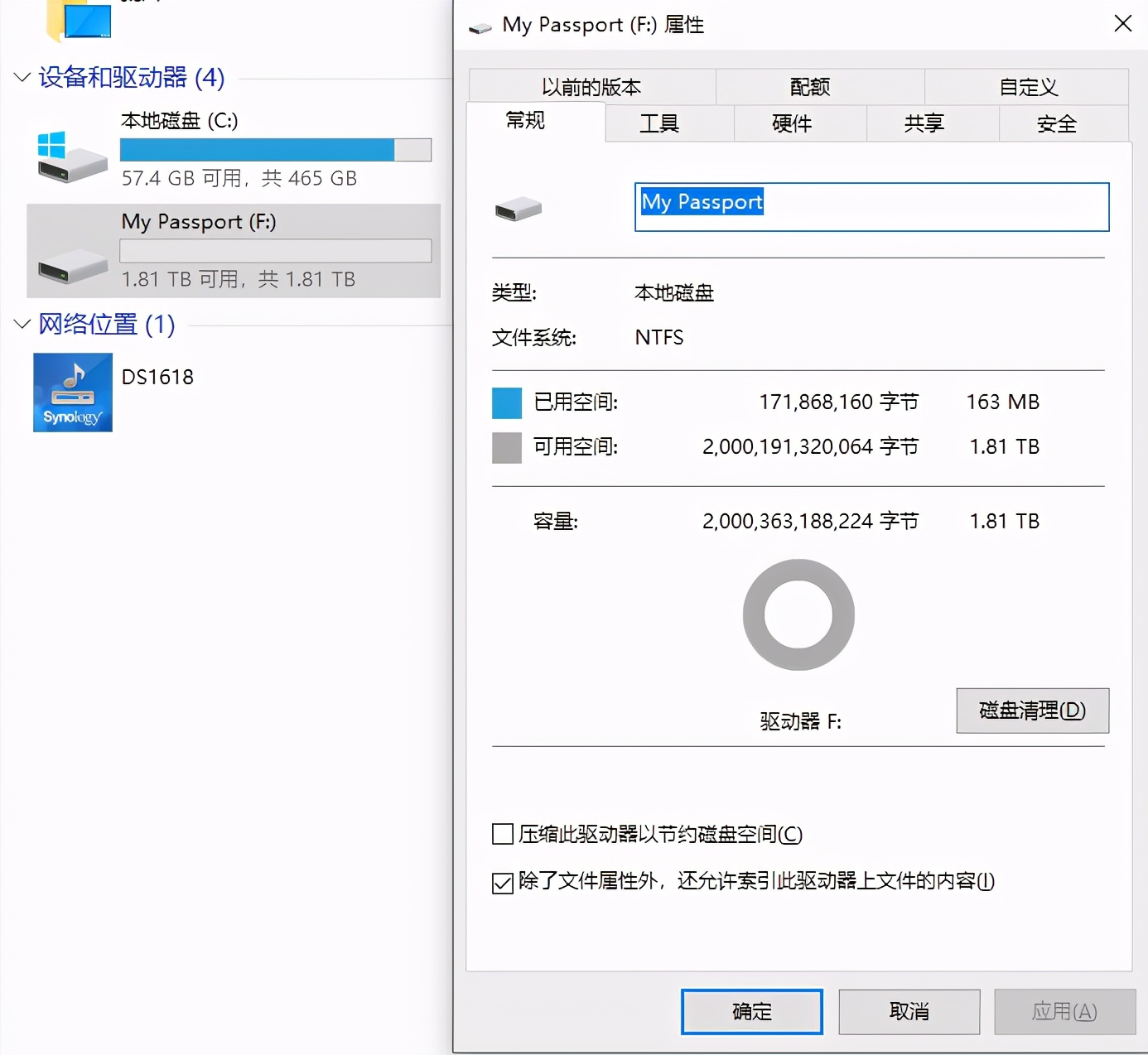Disable file content indexing checkbox
Image resolution: width=1148 pixels, height=1055 pixels.
[502, 883]
